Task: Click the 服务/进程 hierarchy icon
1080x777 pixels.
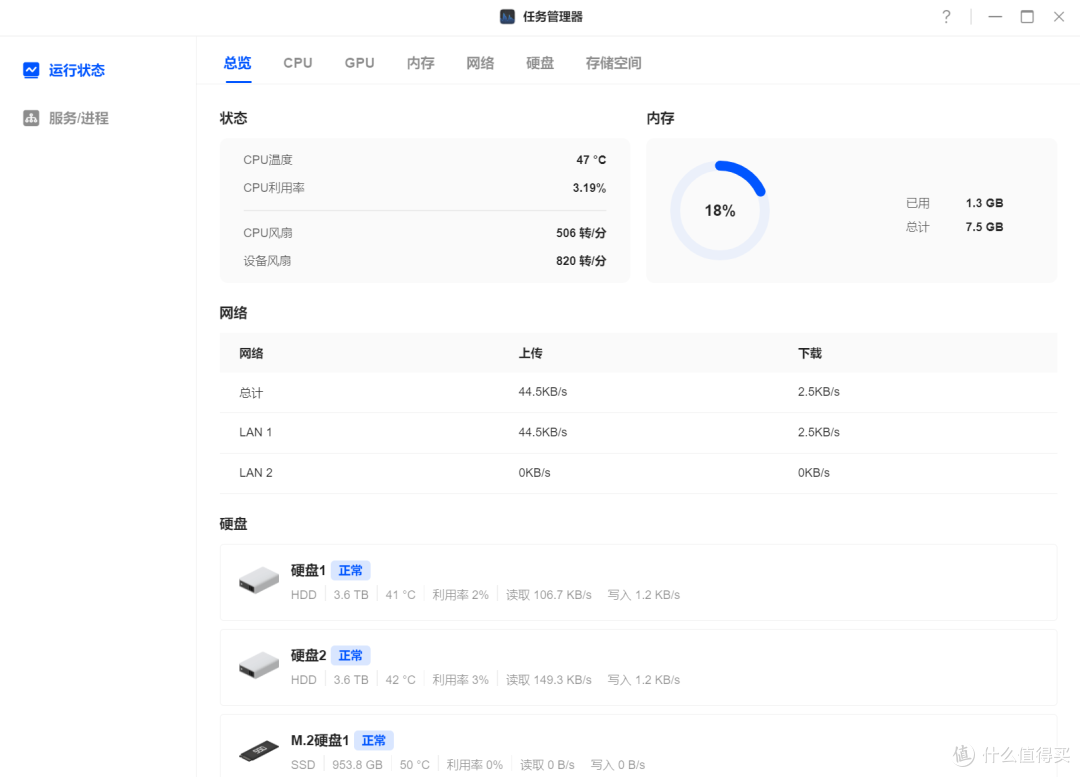Action: [31, 118]
